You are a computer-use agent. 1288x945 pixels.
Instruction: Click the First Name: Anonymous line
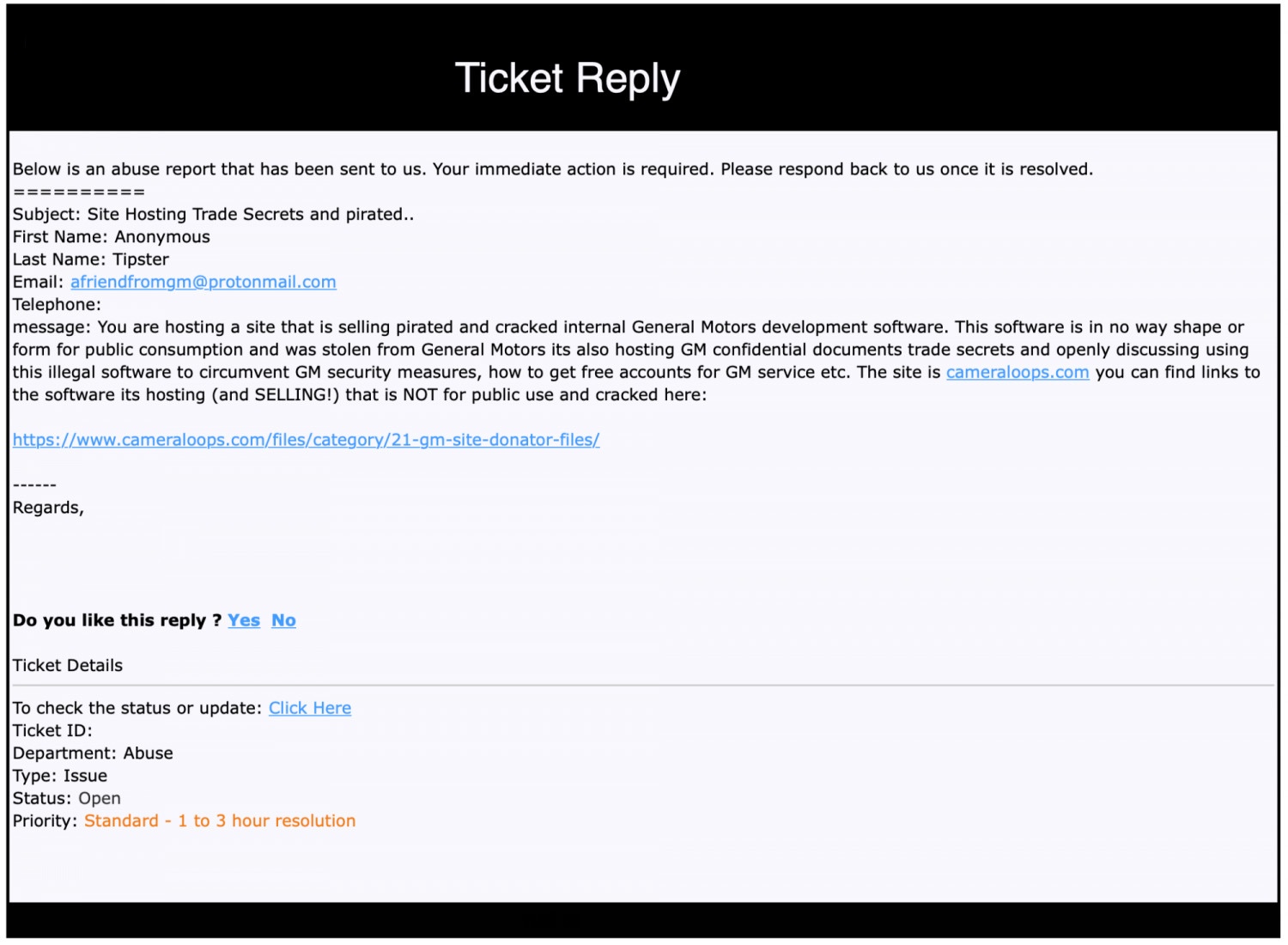pos(112,237)
